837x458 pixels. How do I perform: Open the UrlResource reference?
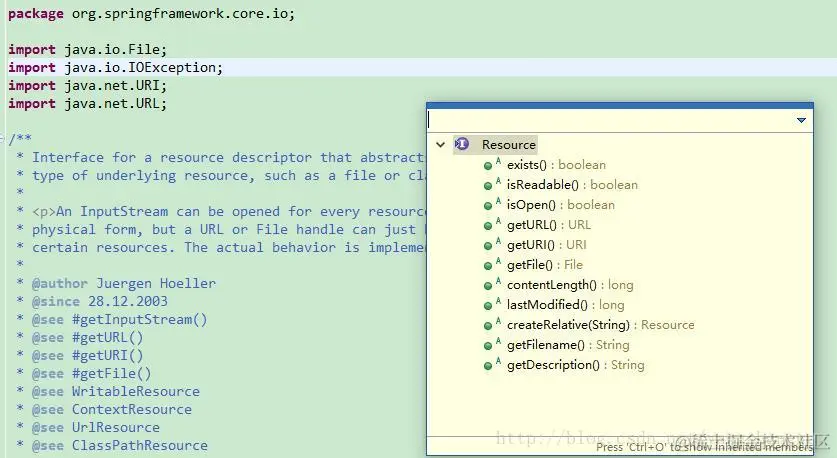tap(115, 428)
